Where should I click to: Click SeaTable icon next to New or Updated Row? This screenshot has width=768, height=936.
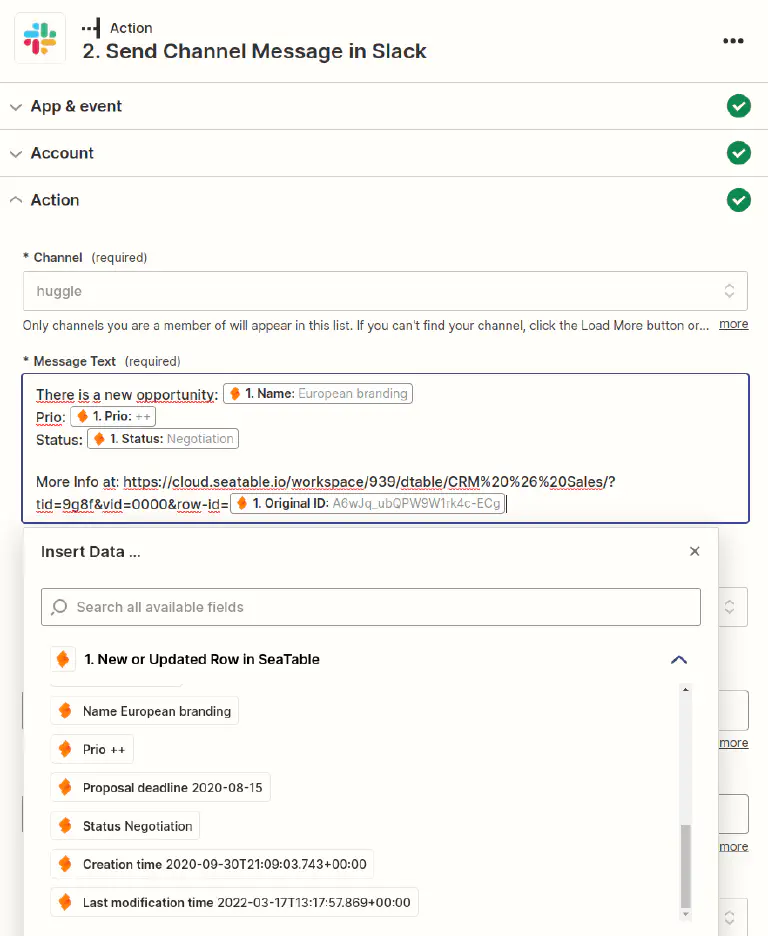63,660
